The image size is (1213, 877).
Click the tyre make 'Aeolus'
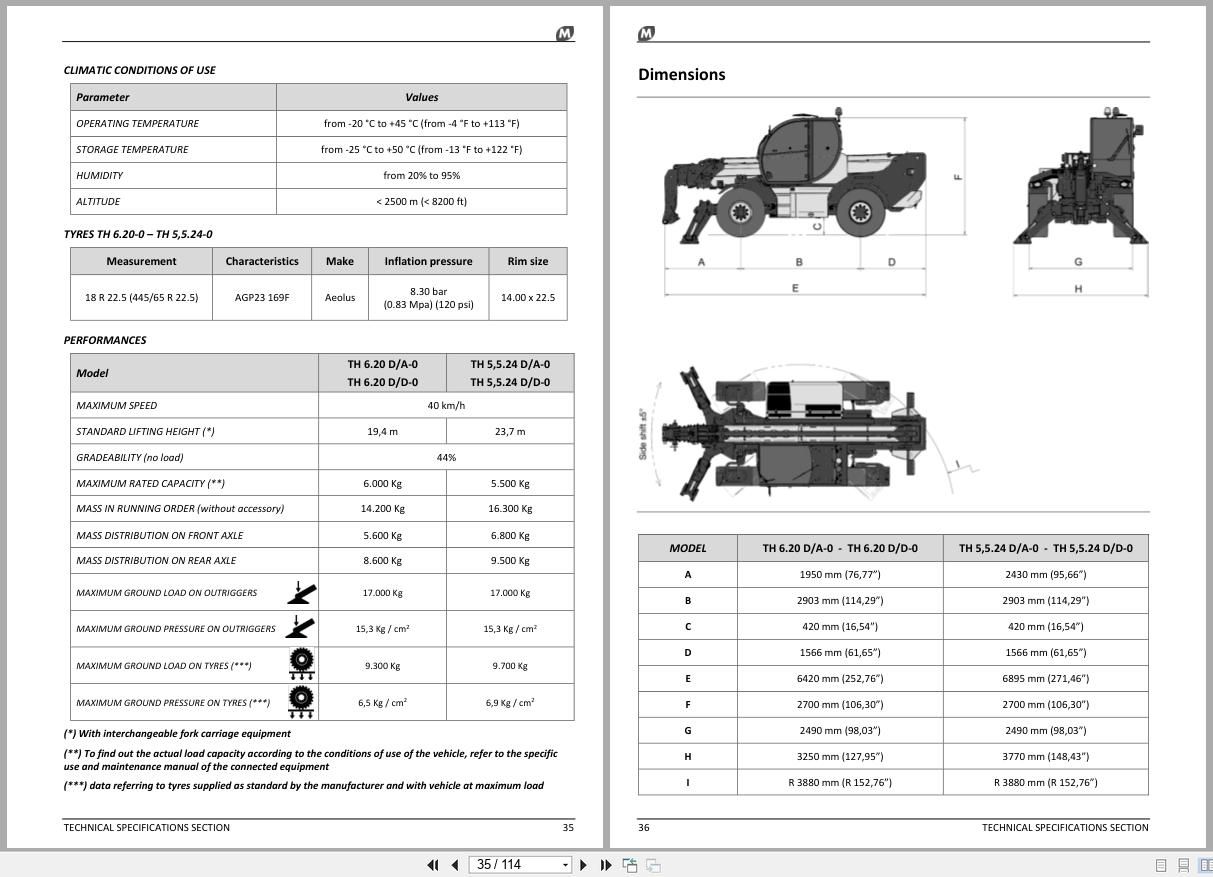pyautogui.click(x=340, y=297)
